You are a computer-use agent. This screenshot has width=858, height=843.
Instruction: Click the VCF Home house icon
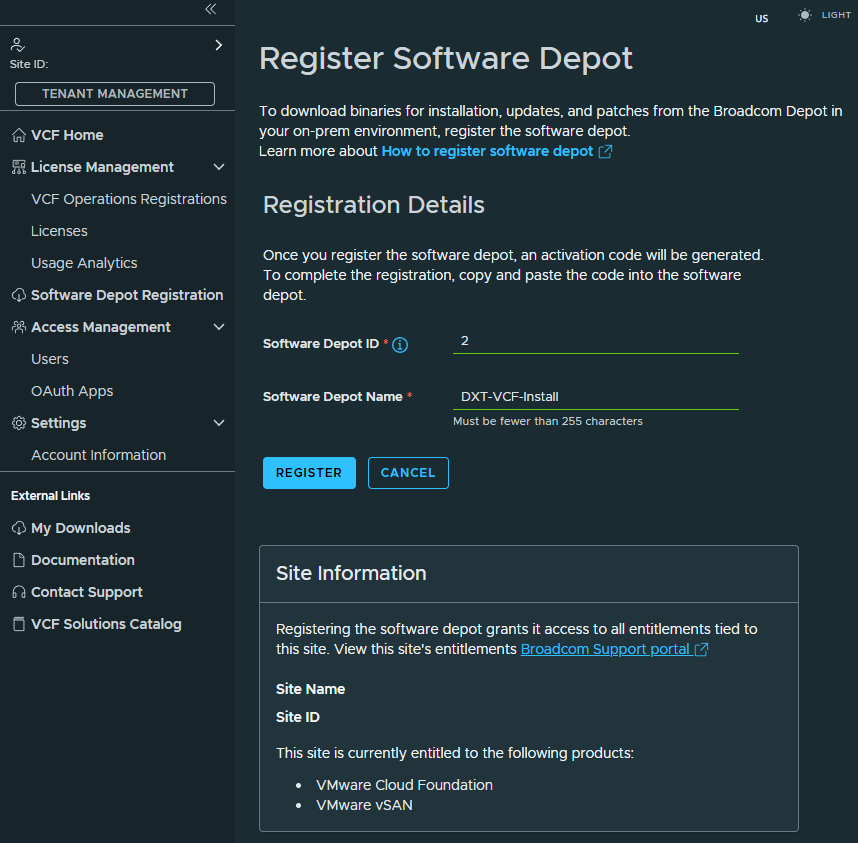coord(19,135)
